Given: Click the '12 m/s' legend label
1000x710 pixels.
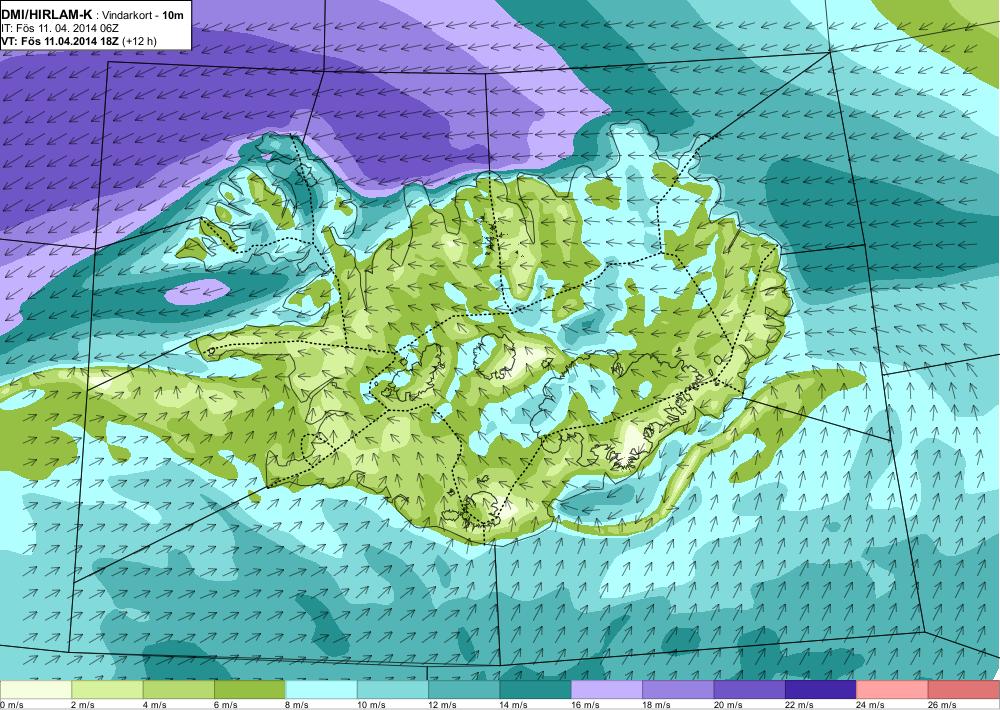Looking at the screenshot, I should [443, 705].
